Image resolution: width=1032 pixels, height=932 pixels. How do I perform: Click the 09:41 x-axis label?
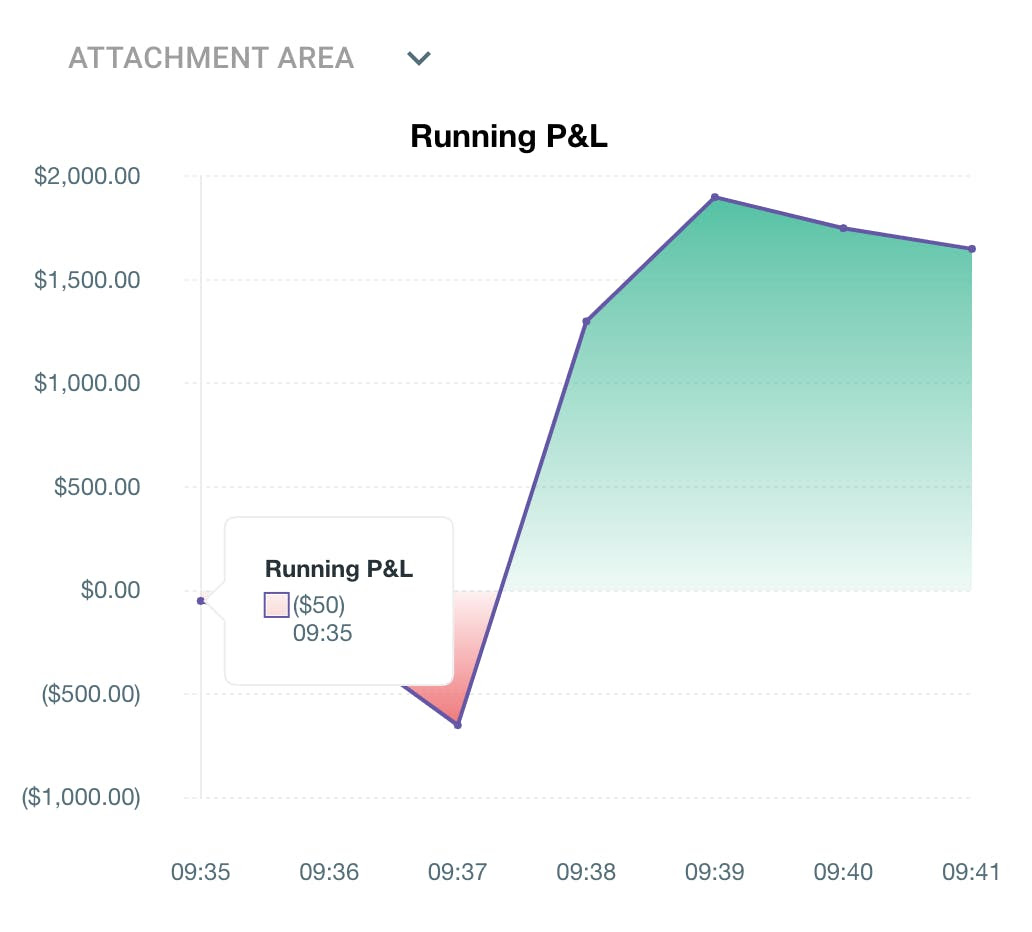click(971, 872)
